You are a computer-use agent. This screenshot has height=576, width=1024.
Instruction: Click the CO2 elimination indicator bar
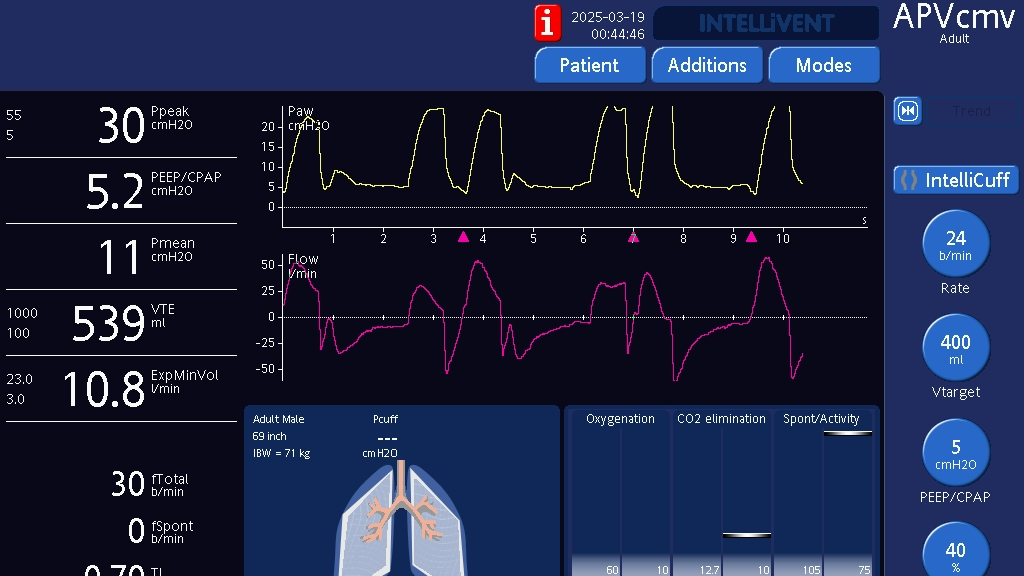tap(721, 495)
